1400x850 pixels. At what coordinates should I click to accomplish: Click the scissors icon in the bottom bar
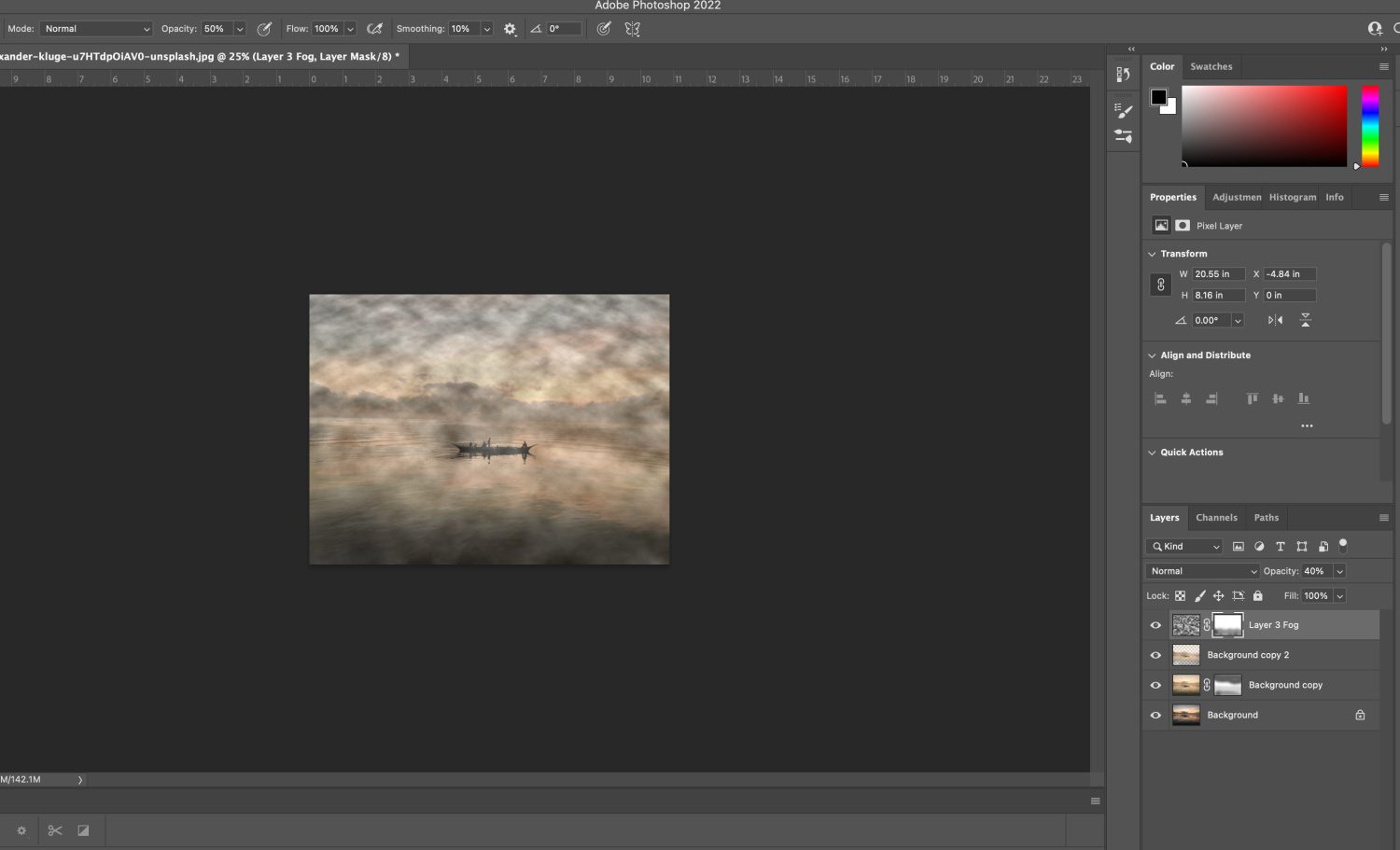pos(55,830)
